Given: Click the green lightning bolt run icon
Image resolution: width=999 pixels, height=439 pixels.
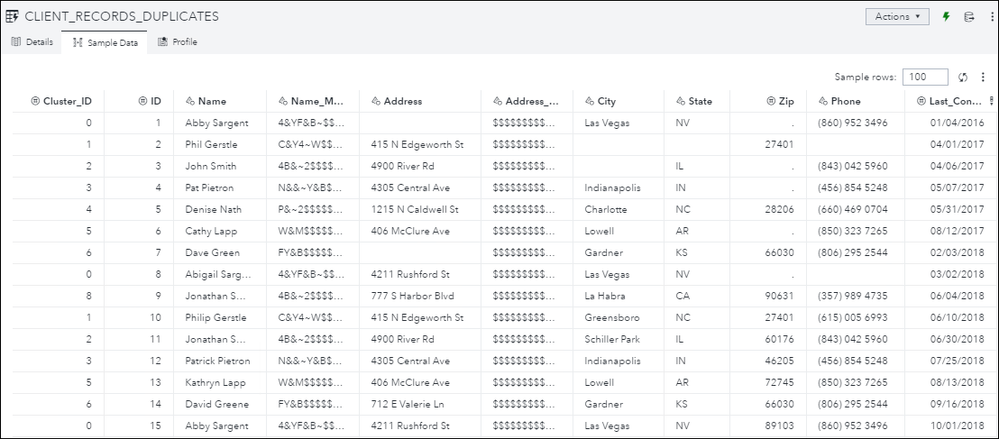Looking at the screenshot, I should pos(946,17).
